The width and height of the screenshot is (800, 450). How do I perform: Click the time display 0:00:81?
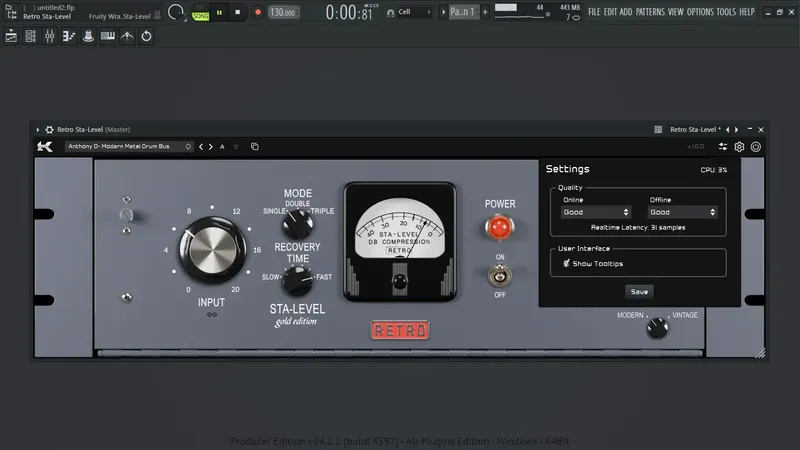click(349, 12)
